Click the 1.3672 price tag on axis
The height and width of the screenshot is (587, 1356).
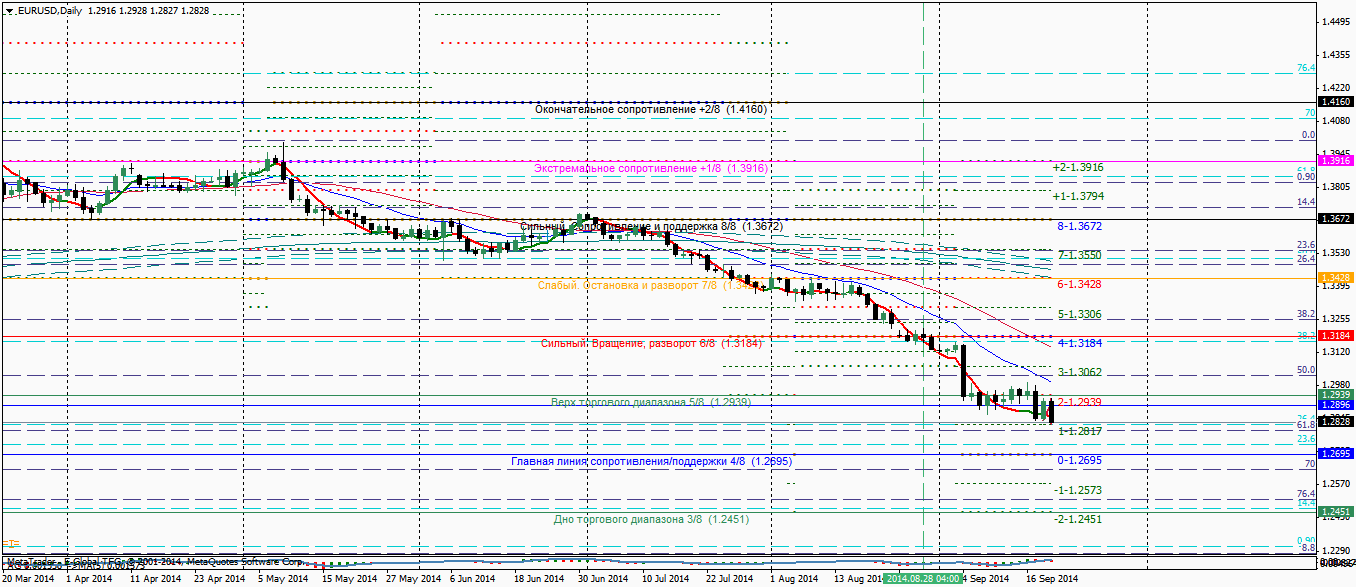pos(1336,218)
